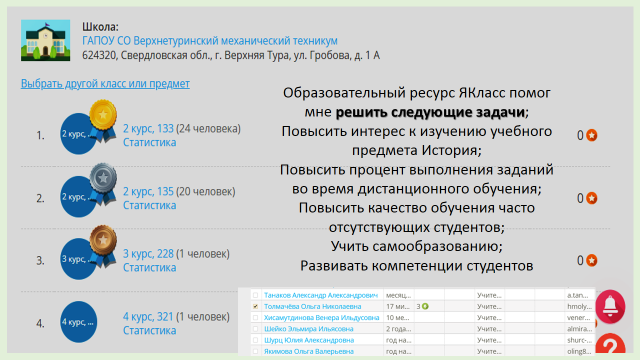Viewport: 640px width, 360px height.
Task: Check the box next to Хисамутдинова Венера Ильдусовна
Action: (x=256, y=318)
